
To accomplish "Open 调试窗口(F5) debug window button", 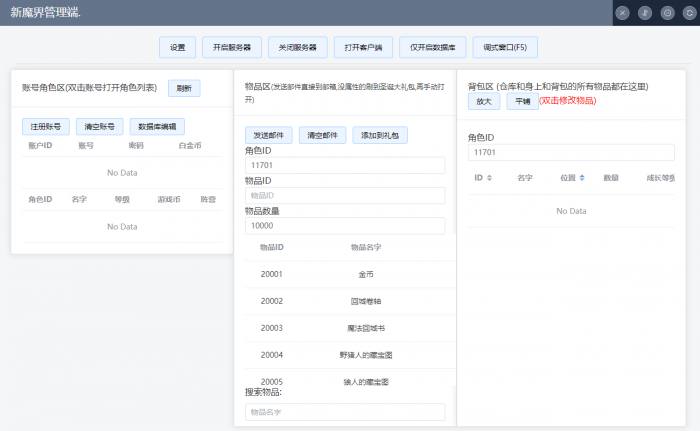I will [x=505, y=47].
